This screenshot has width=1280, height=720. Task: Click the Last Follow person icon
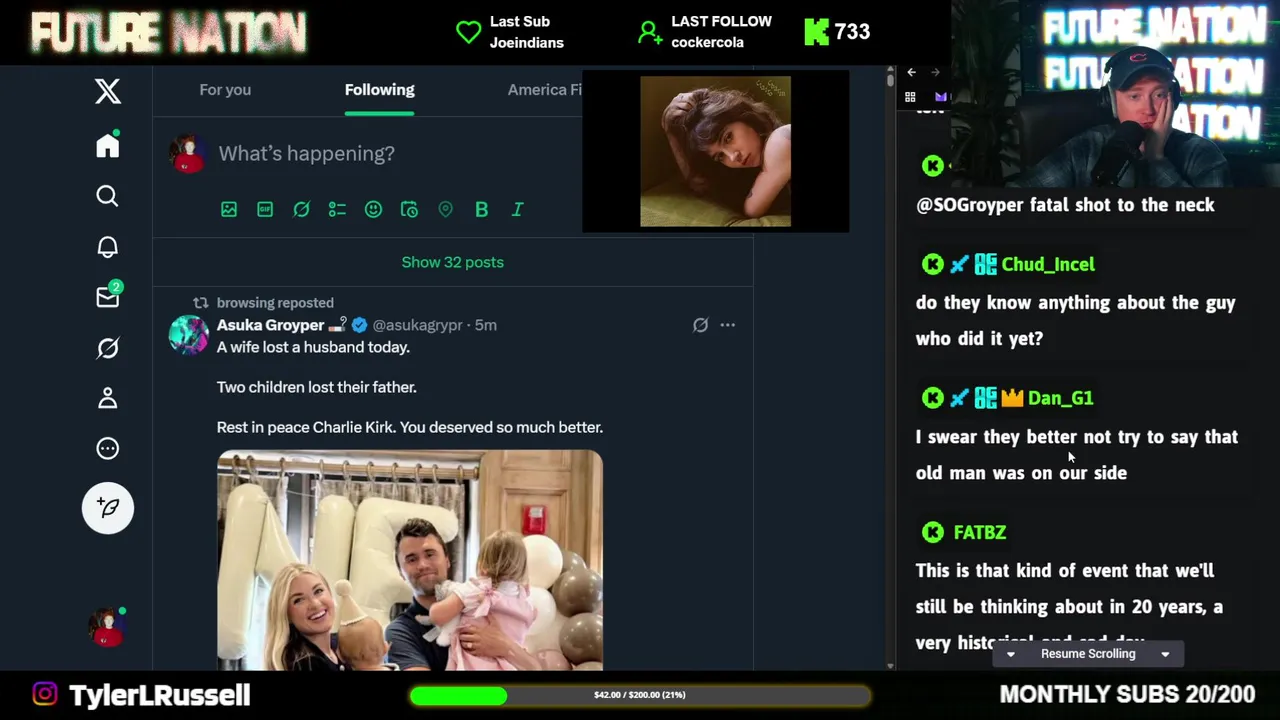click(x=650, y=33)
